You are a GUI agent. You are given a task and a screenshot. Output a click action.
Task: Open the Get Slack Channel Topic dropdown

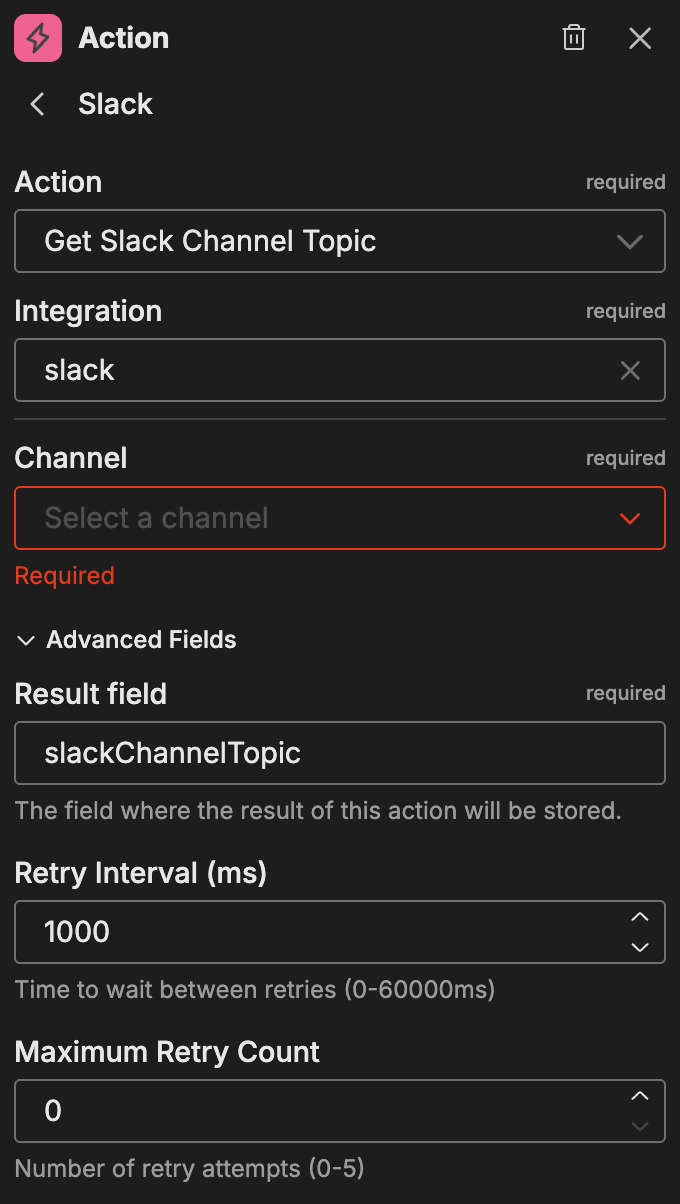point(340,241)
